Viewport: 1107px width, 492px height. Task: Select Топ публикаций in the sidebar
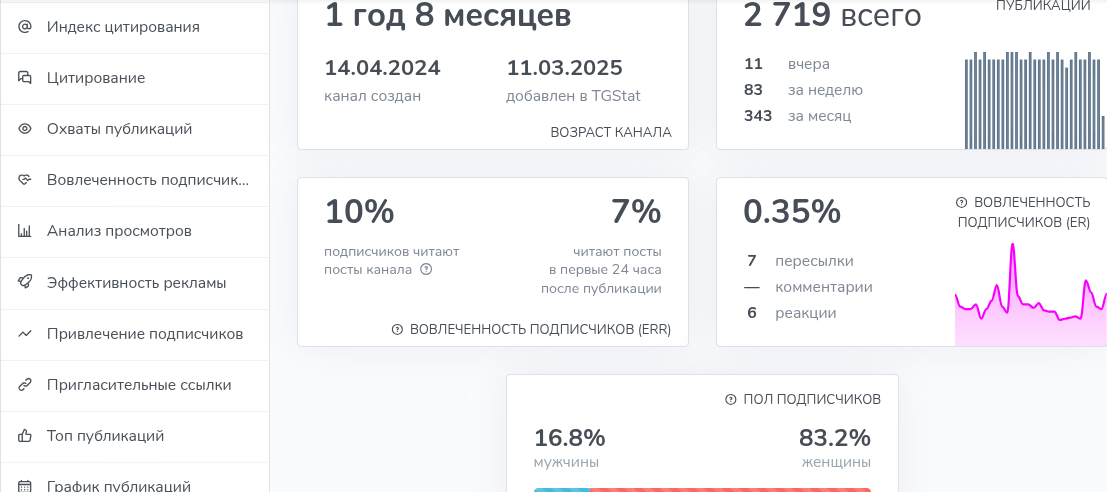pyautogui.click(x=105, y=436)
